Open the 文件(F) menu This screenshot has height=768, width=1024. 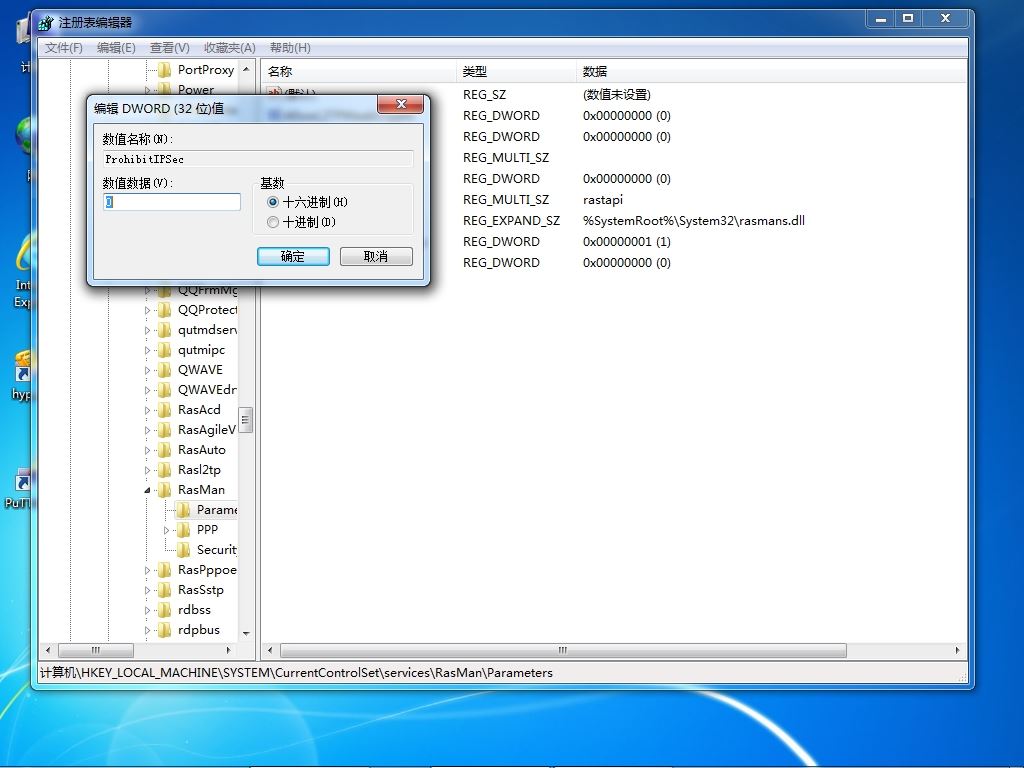(x=63, y=48)
